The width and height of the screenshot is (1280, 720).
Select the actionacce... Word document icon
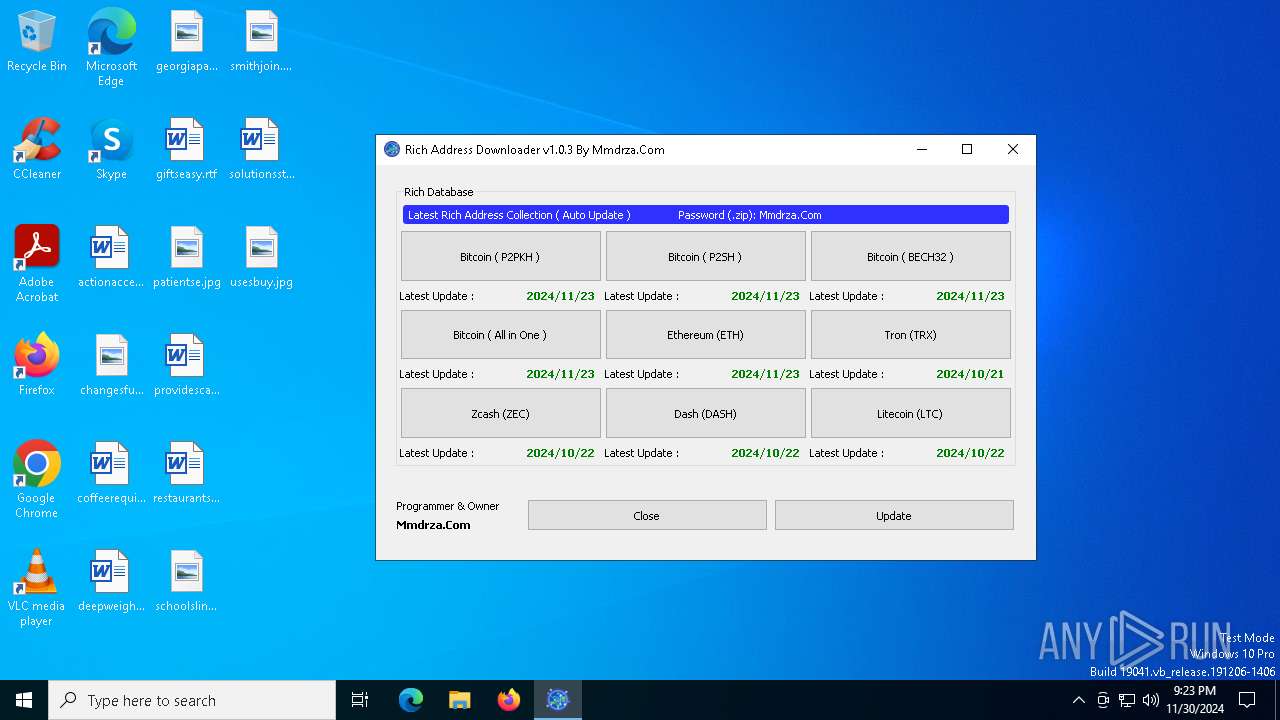tap(111, 258)
